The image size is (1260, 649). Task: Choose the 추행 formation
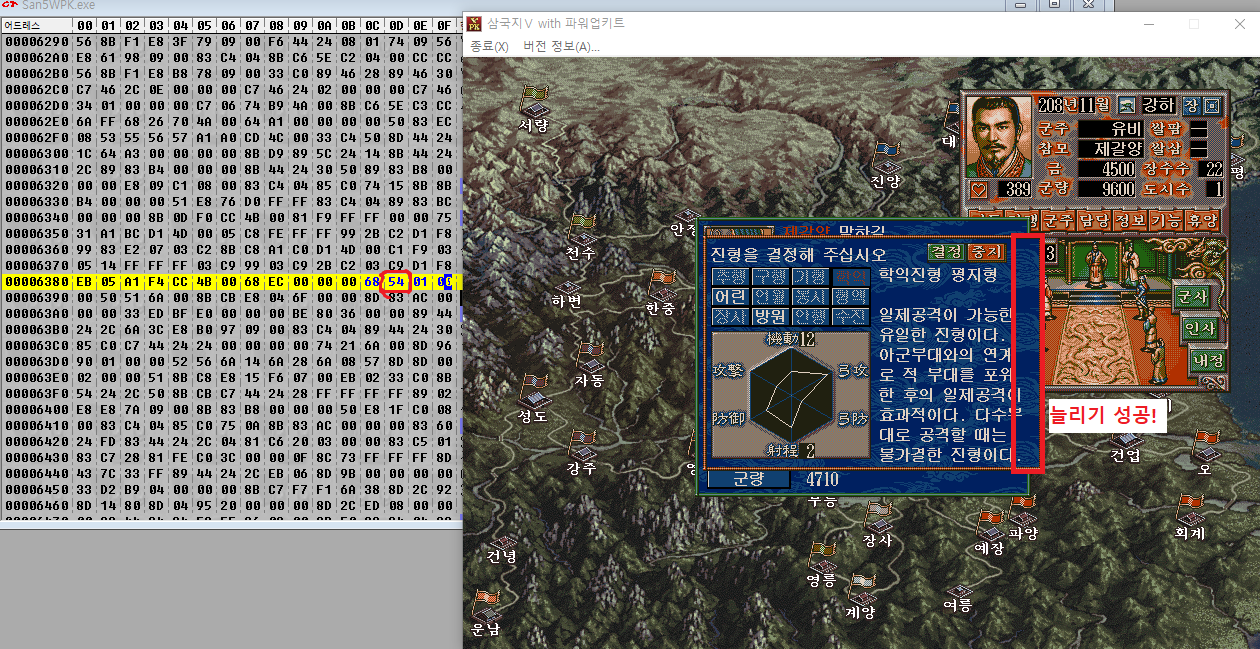[729, 277]
